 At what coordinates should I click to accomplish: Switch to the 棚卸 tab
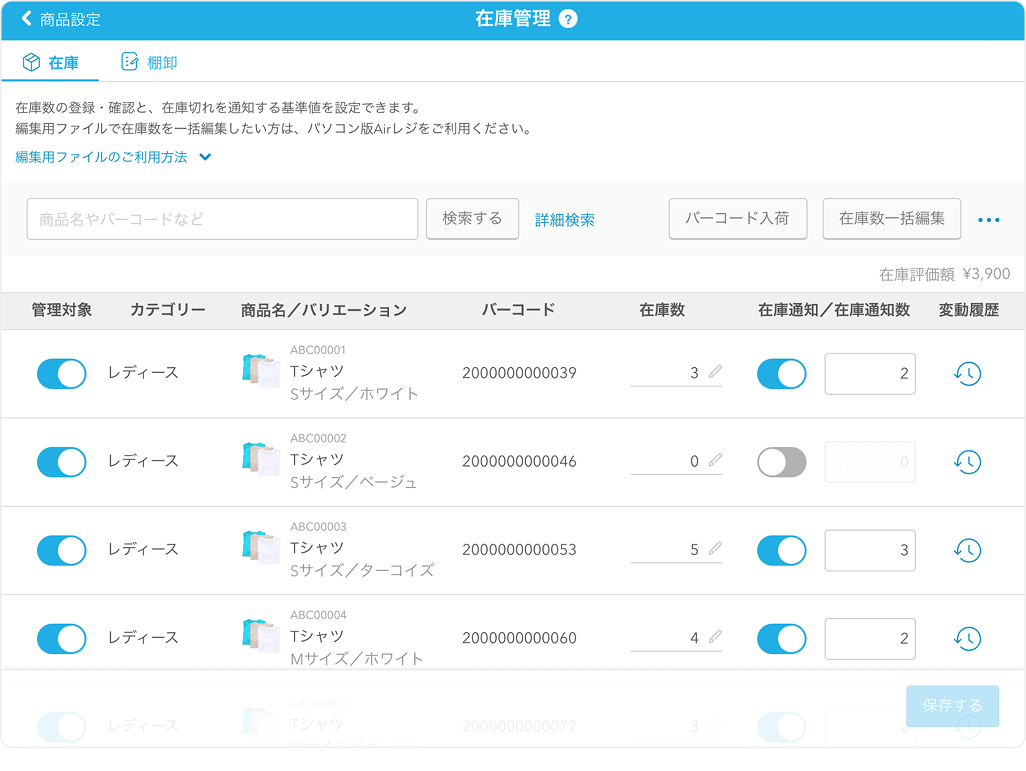[x=149, y=63]
